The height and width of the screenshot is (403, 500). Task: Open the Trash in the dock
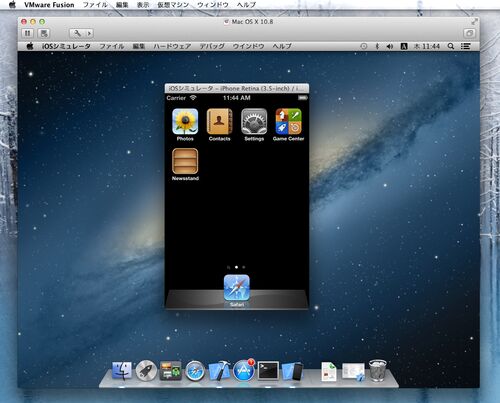point(378,370)
